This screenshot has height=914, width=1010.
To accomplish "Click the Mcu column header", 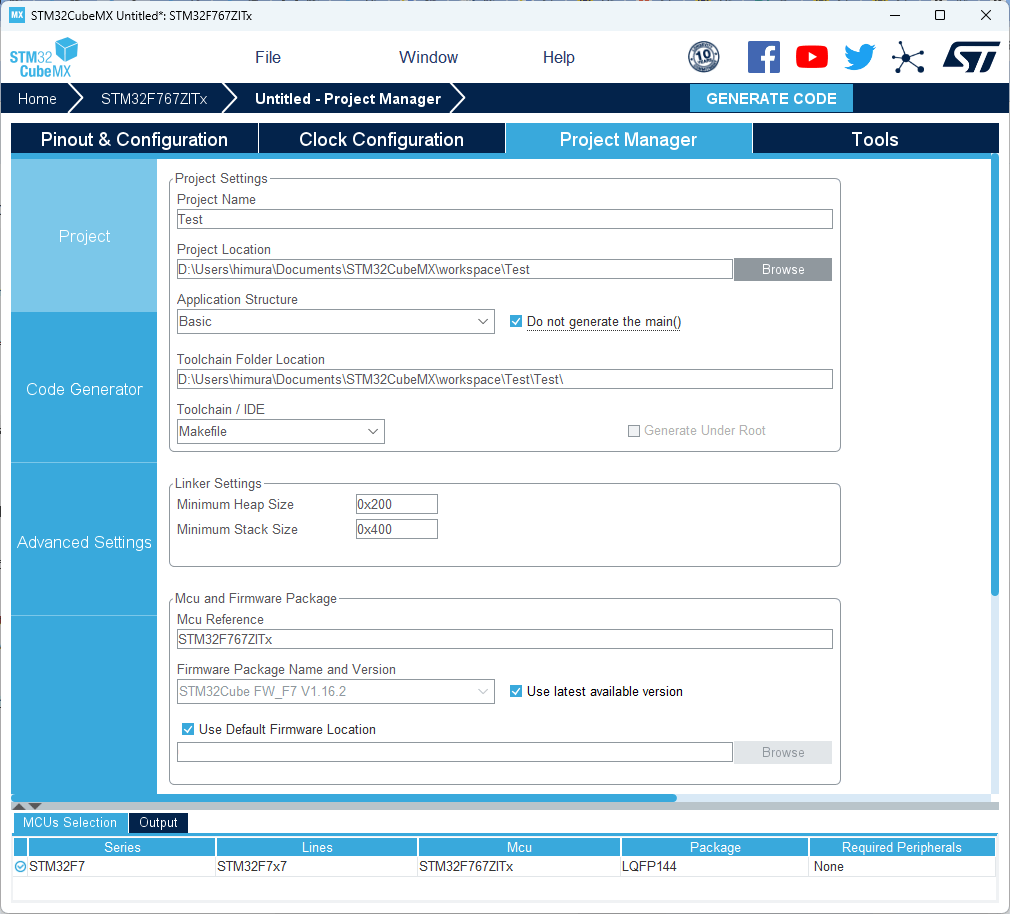I will 519,847.
